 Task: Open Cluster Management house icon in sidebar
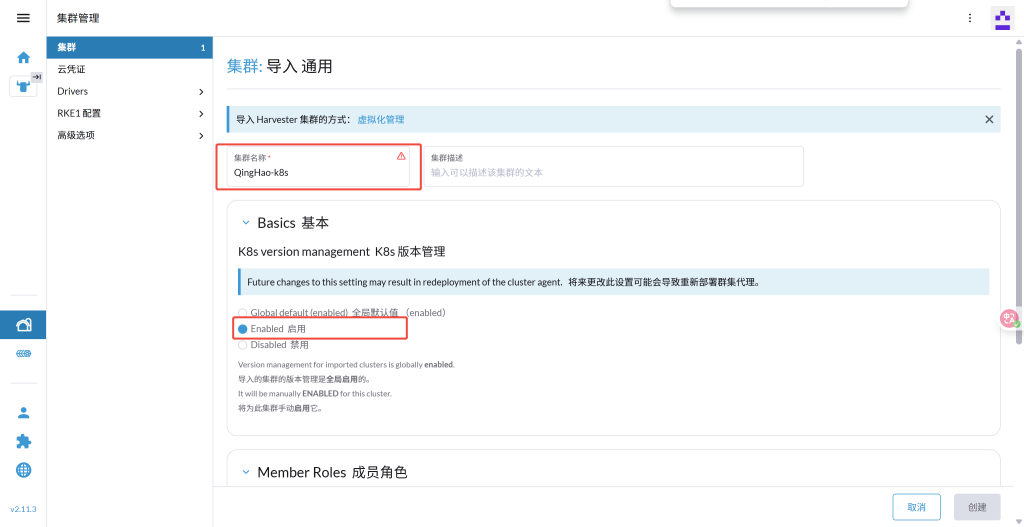23,324
